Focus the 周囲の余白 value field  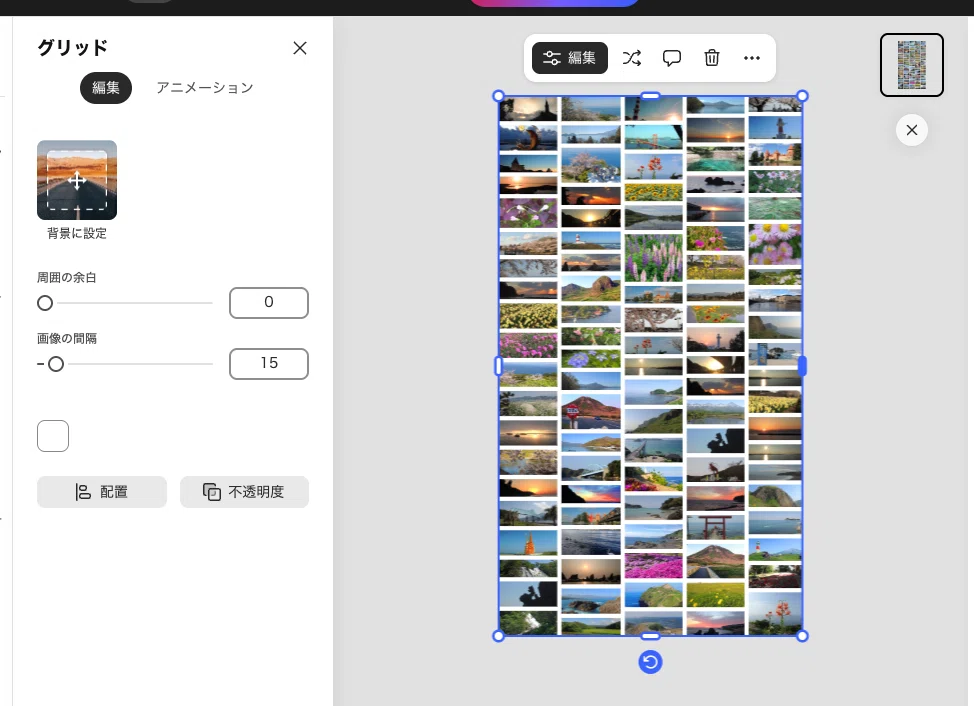pos(269,303)
